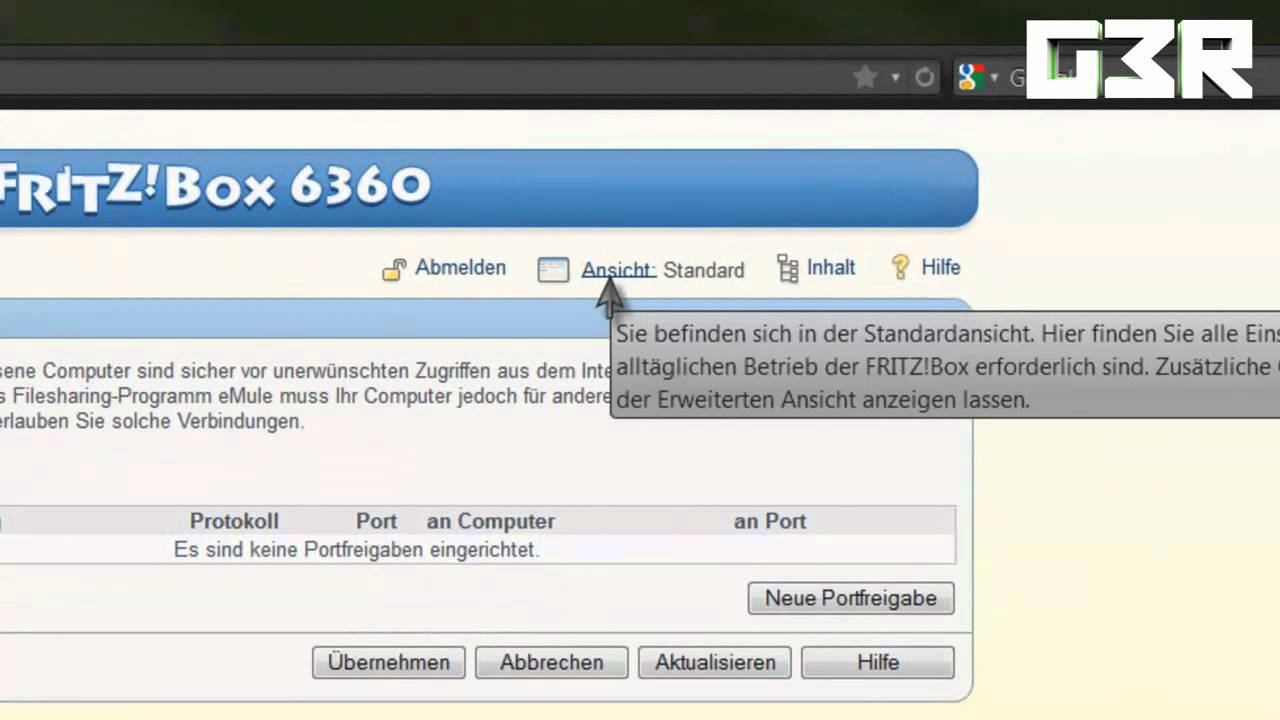Click the Port column header
This screenshot has width=1280, height=720.
tap(377, 521)
